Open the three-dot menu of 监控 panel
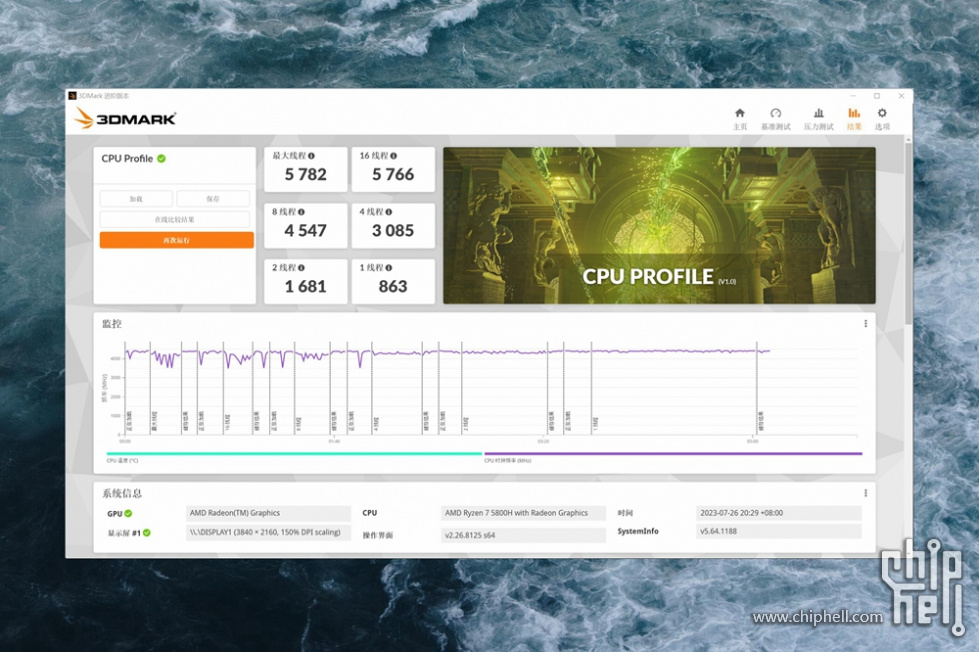 pos(865,324)
